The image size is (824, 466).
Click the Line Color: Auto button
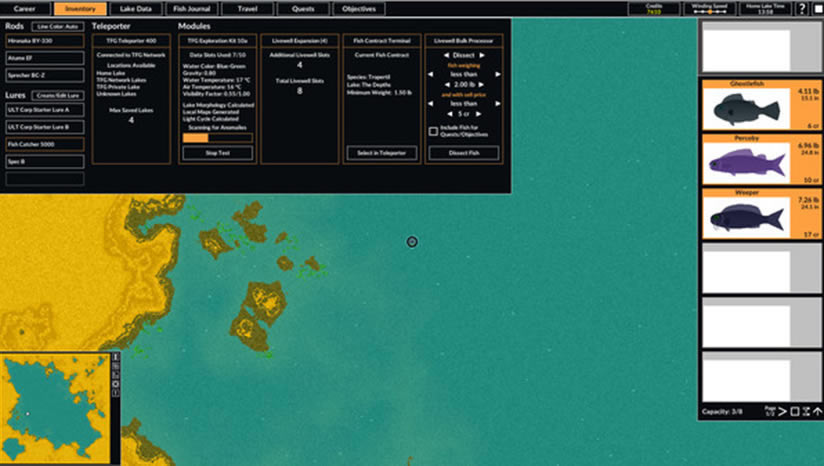(x=58, y=25)
